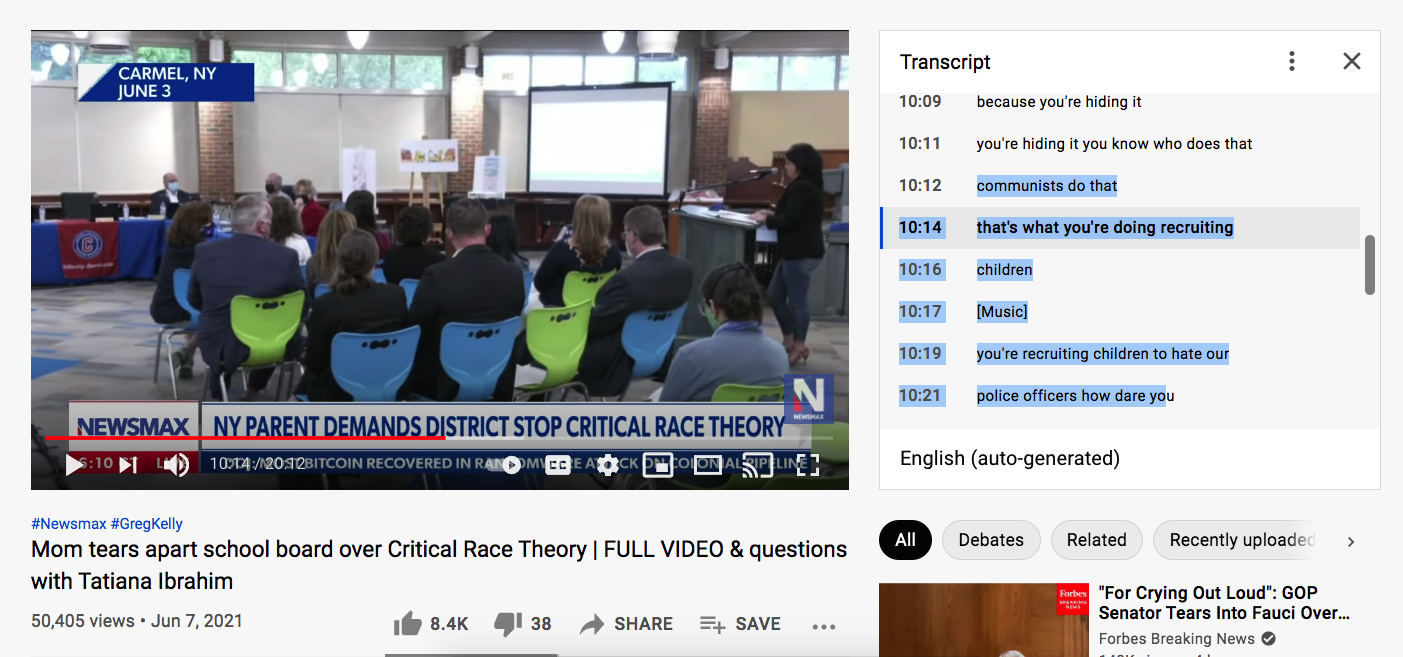Enable miniplayer mode
Viewport: 1403px width, 657px height.
[x=658, y=465]
